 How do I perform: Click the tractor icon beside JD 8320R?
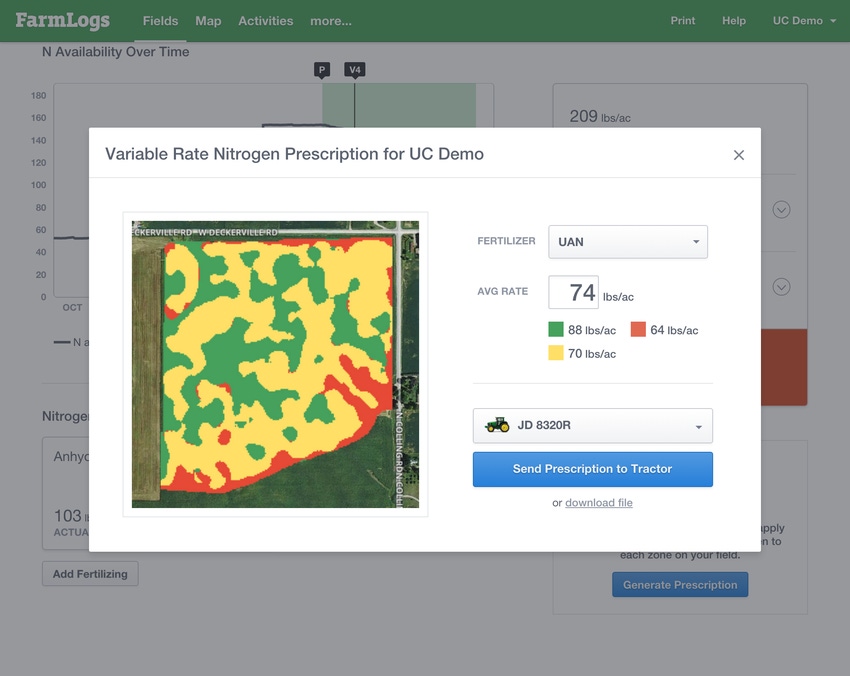pos(497,425)
